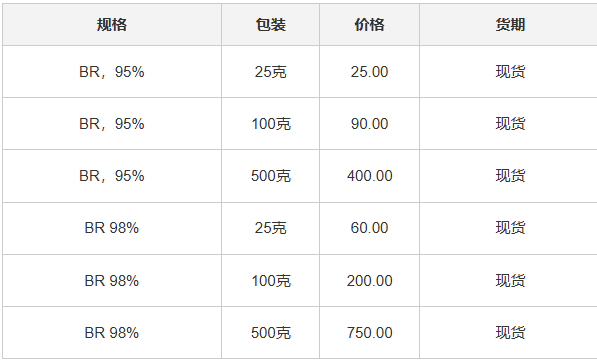Viewport: 597px width, 360px height.
Task: Select BR 98% spec in the 60.00 row
Action: [112, 228]
